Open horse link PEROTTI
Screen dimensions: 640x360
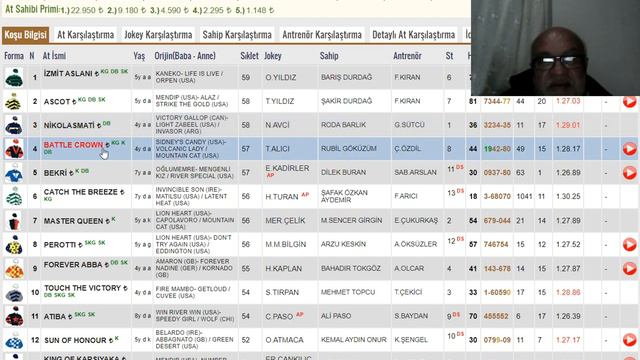coord(60,244)
